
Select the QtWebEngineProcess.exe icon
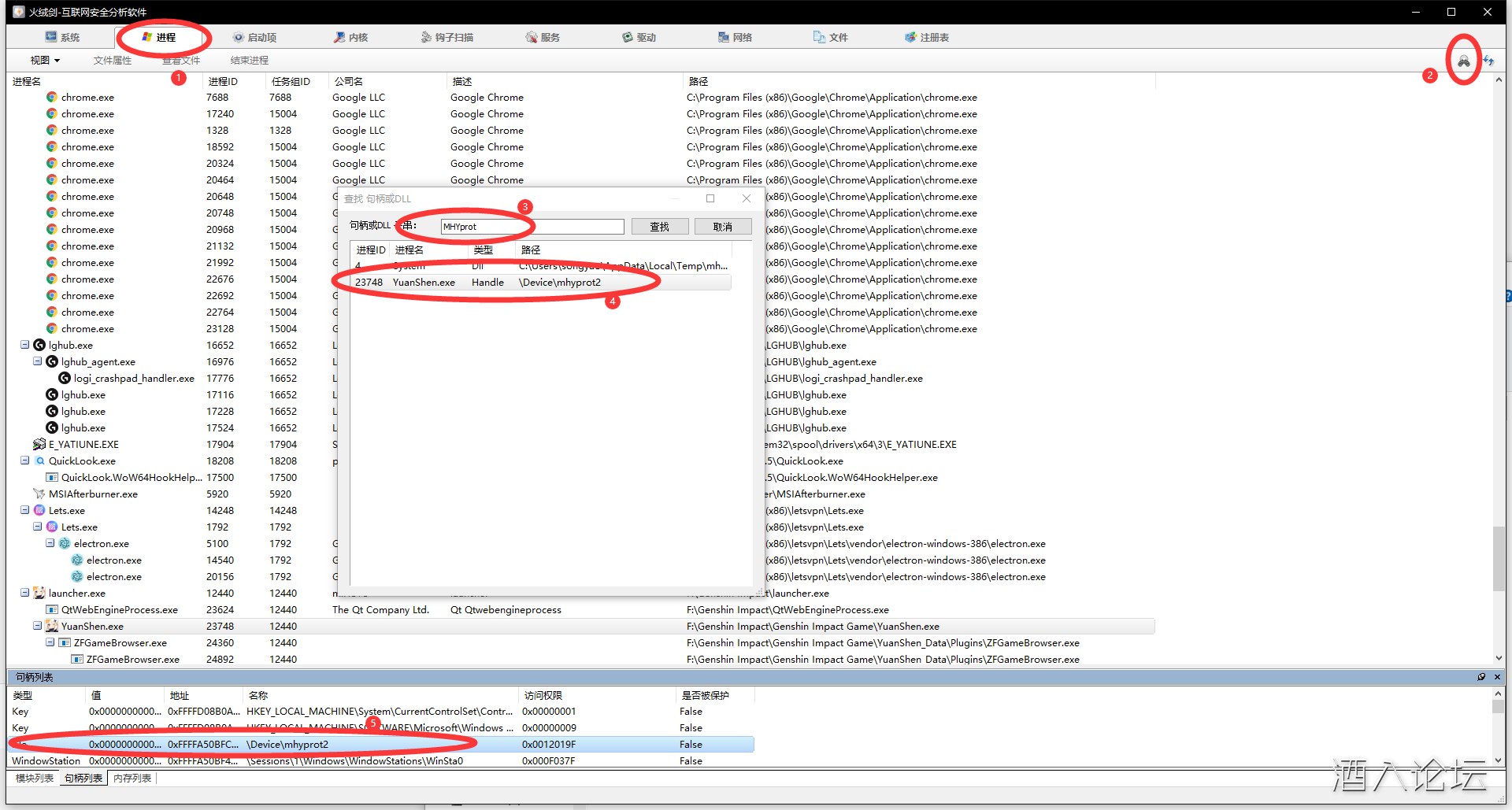click(x=52, y=609)
